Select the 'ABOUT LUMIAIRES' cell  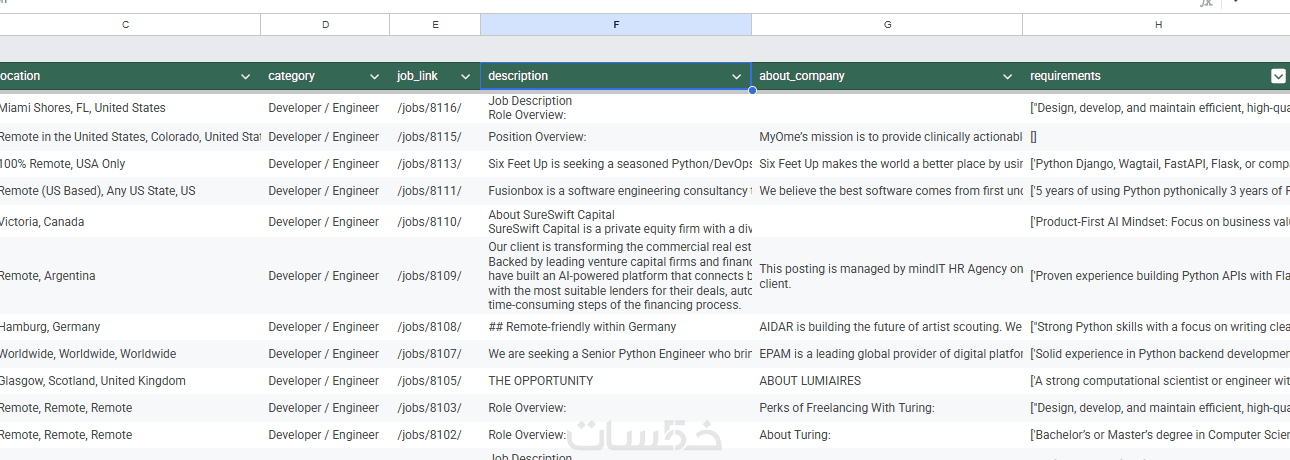point(887,381)
